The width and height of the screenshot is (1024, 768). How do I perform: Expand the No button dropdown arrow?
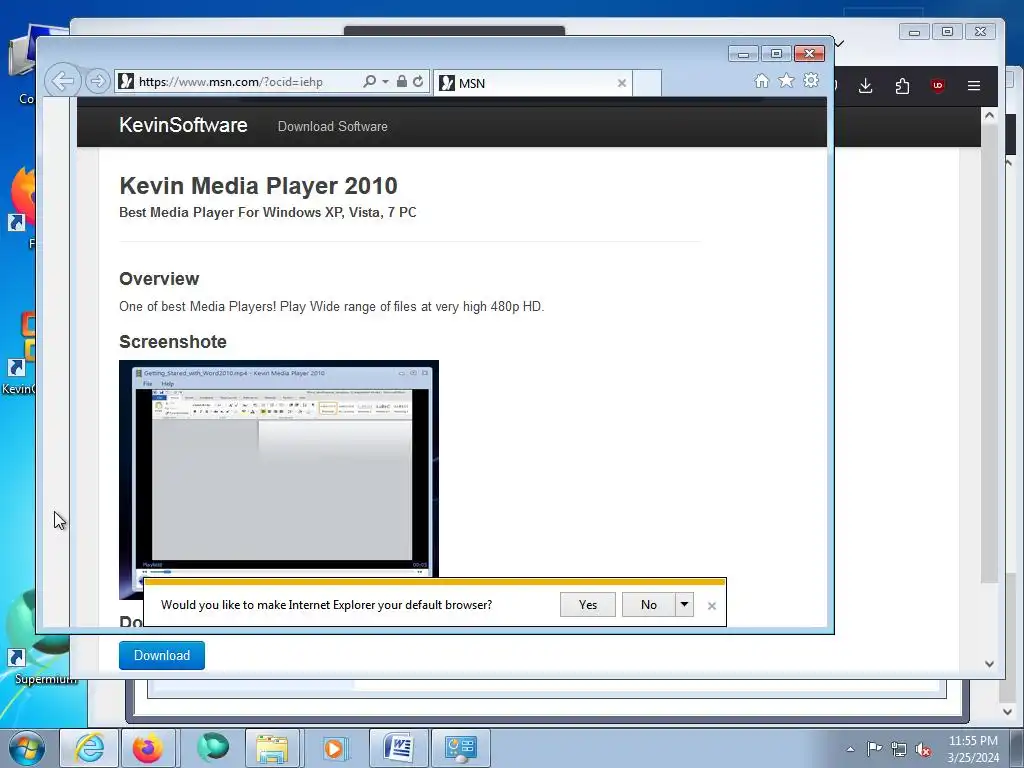pyautogui.click(x=684, y=605)
